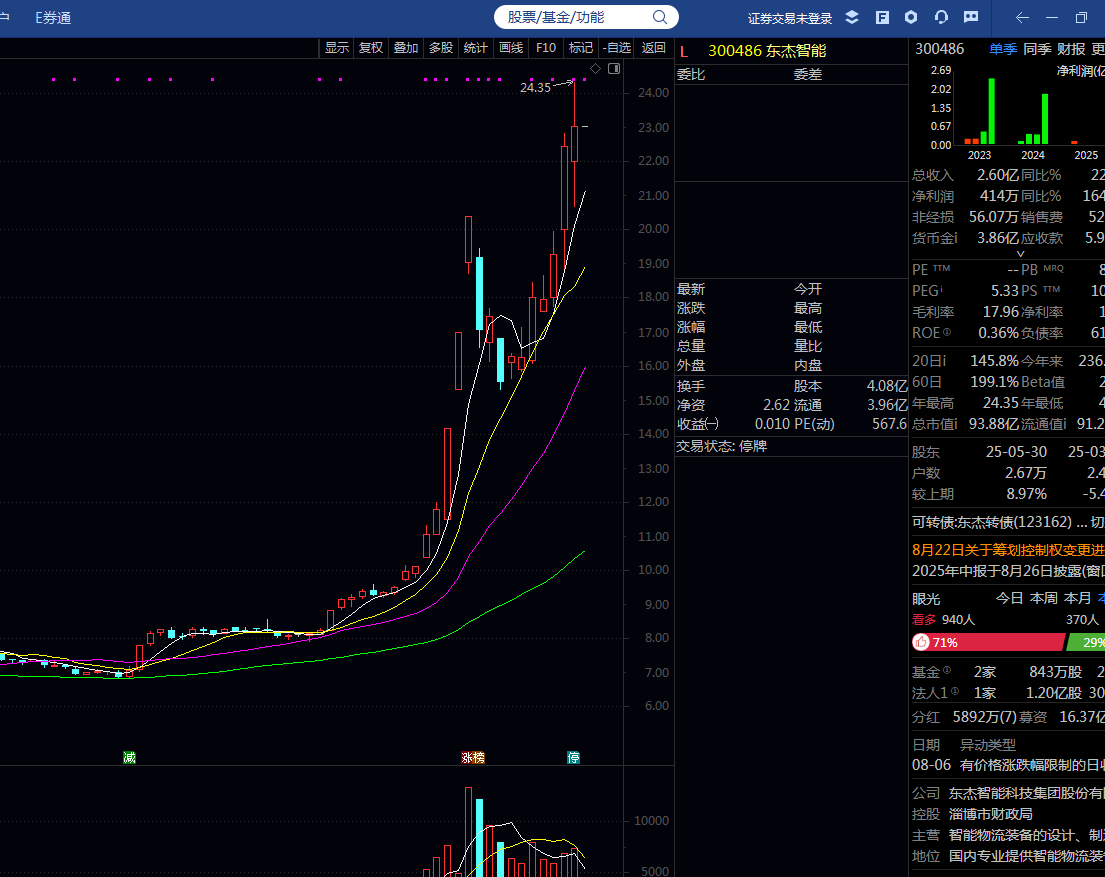Click the 20日 145.8% value

point(994,361)
